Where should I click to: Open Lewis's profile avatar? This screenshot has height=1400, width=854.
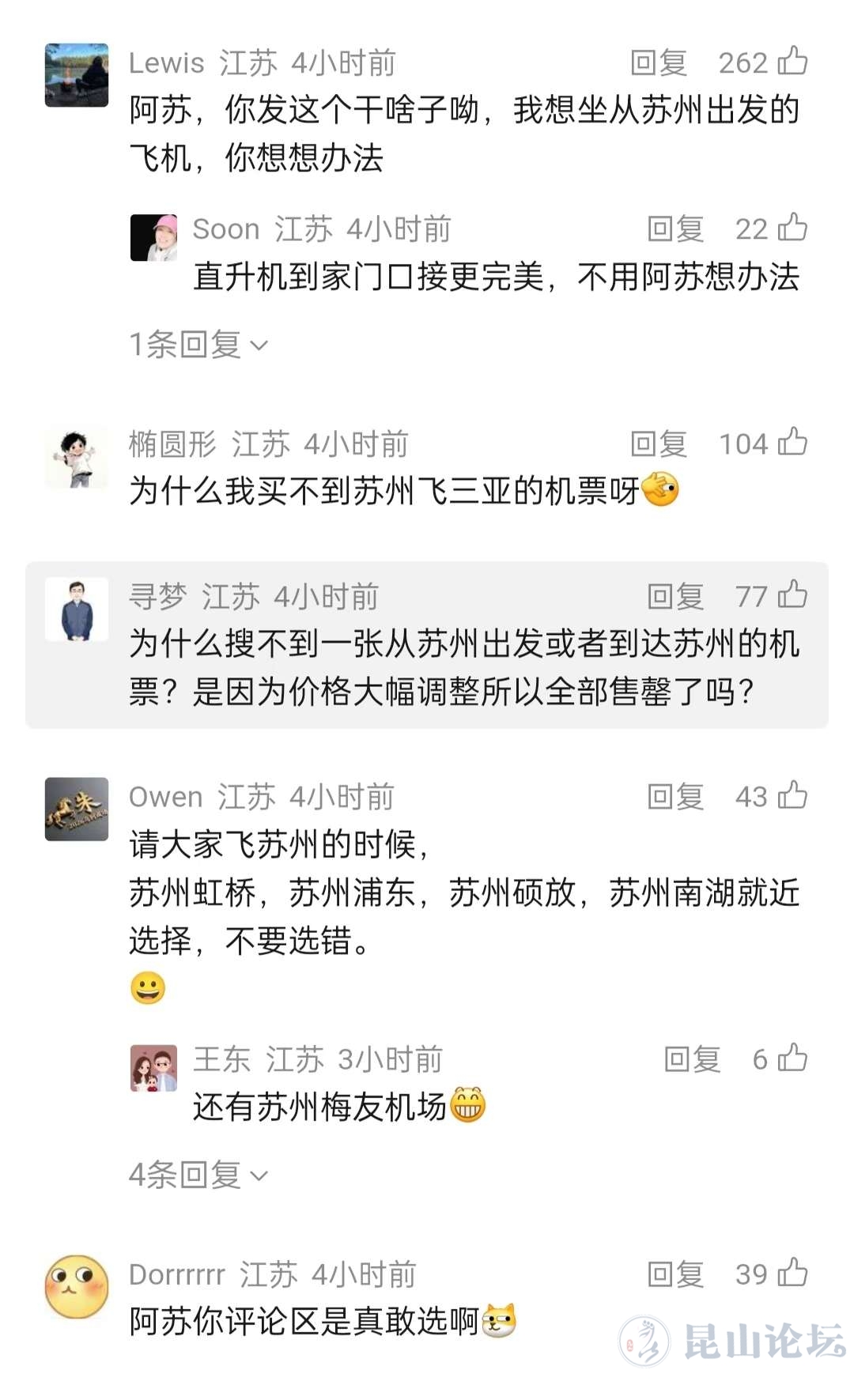pos(77,75)
